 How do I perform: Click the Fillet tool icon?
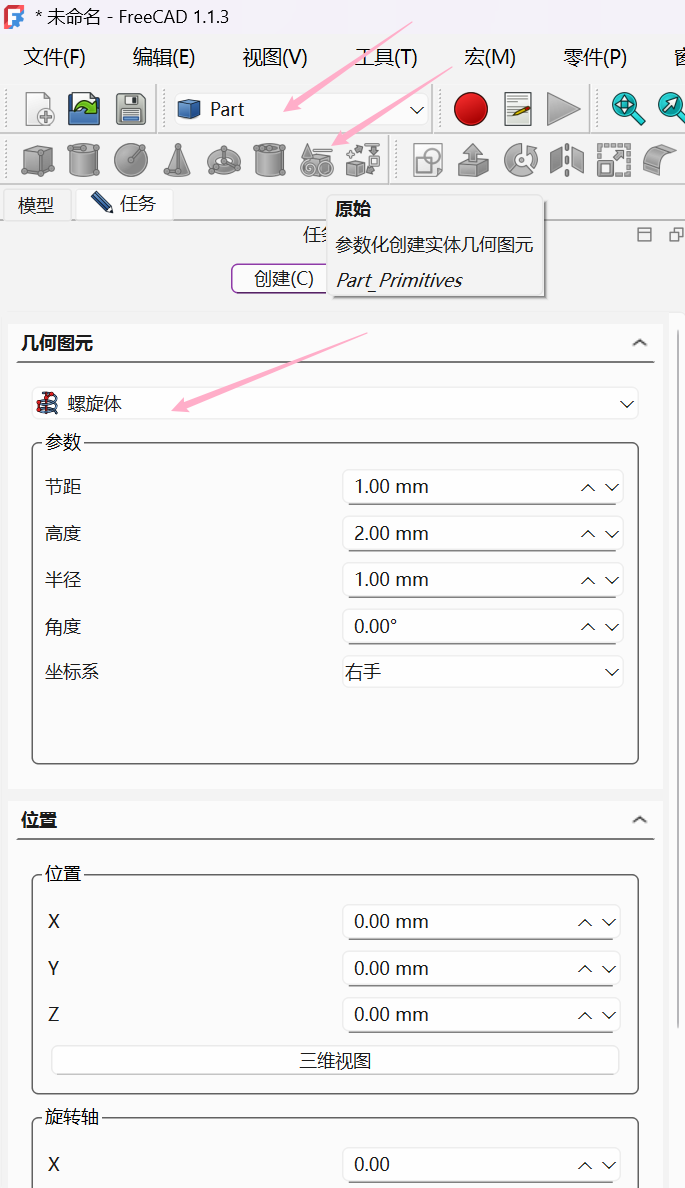coord(659,160)
